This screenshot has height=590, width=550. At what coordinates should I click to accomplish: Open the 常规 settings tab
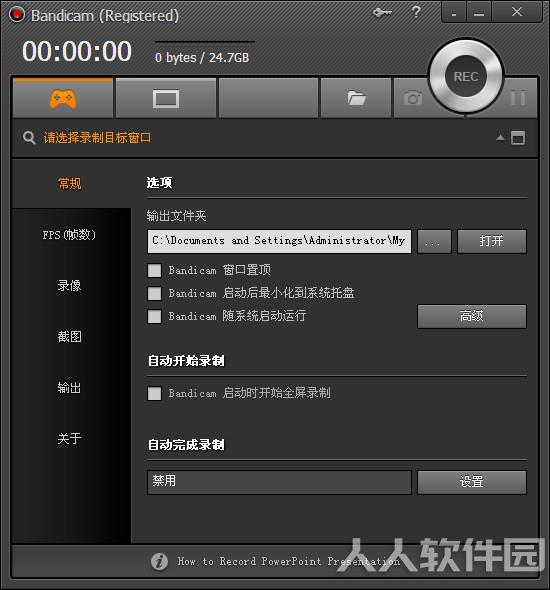click(70, 184)
